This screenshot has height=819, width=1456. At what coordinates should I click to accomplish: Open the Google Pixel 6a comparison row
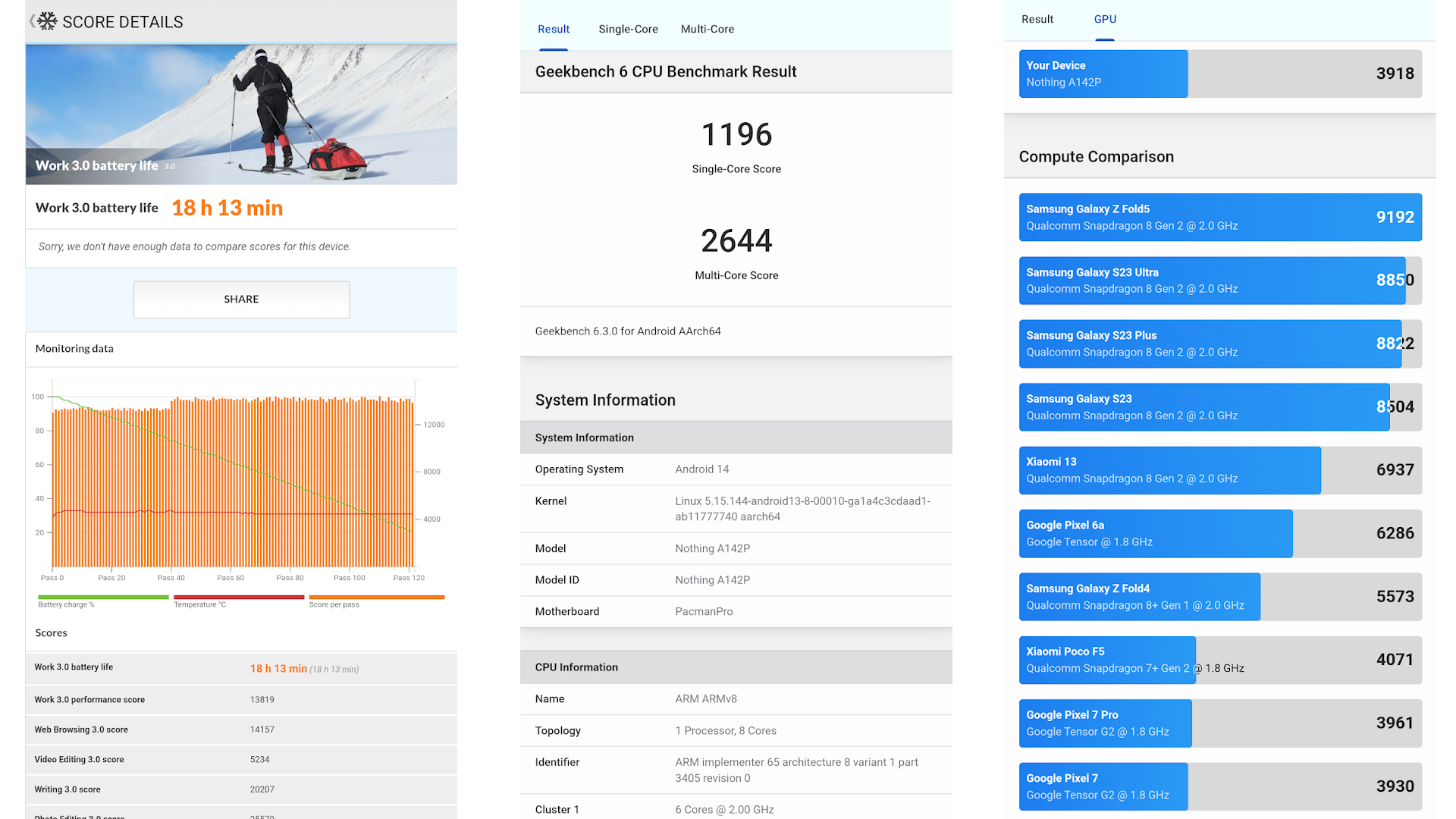tap(1219, 533)
